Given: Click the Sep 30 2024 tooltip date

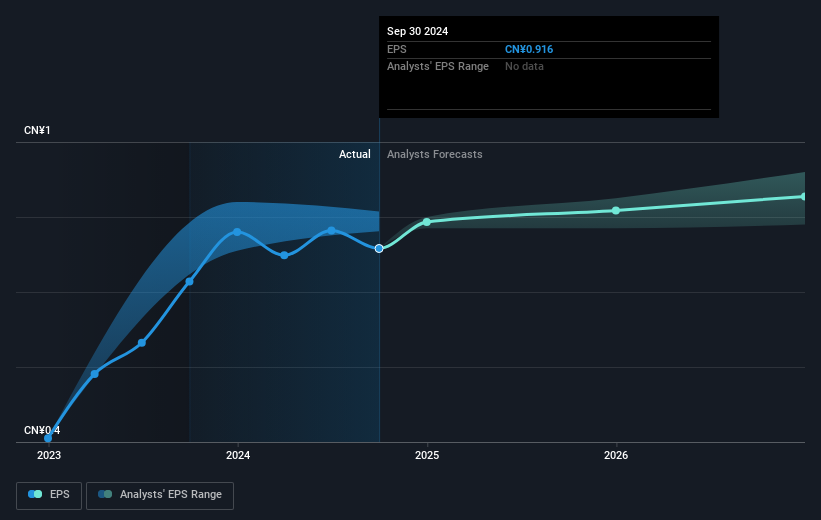Looking at the screenshot, I should [x=417, y=31].
